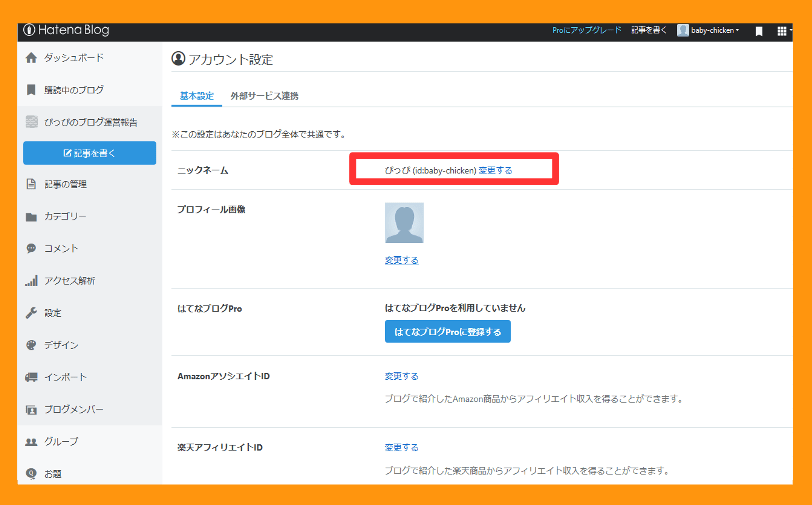Open ダッシュボード in the sidebar
812x505 pixels.
(74, 57)
